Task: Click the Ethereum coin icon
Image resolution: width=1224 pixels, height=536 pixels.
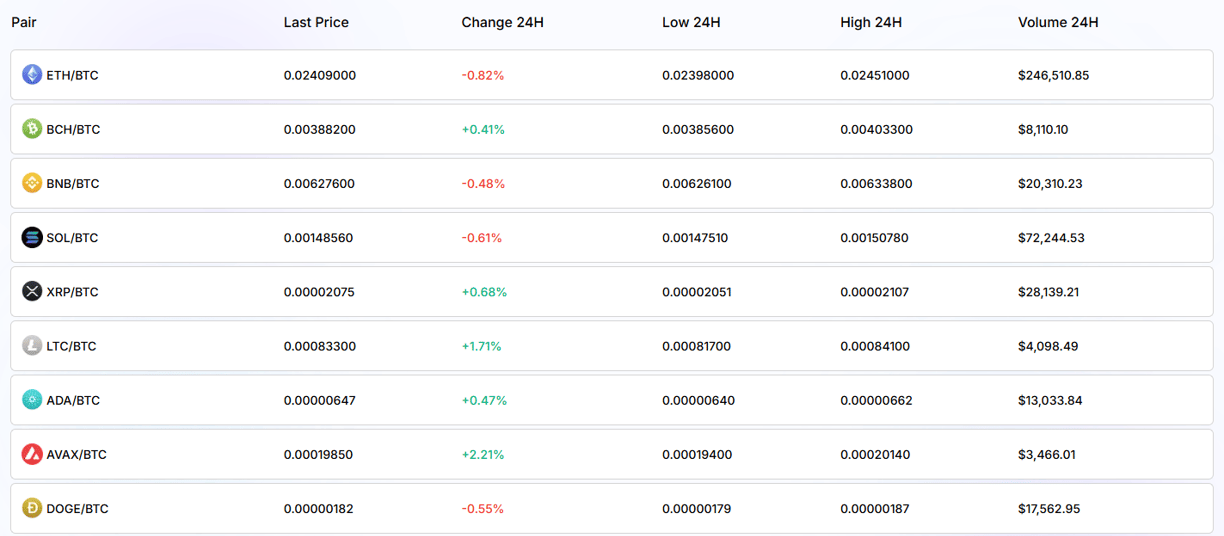Action: [32, 75]
